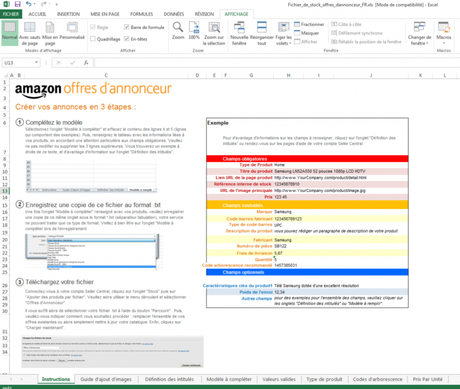The image size is (460, 389).
Task: Open the FORMULES ribbon tab
Action: 141,14
